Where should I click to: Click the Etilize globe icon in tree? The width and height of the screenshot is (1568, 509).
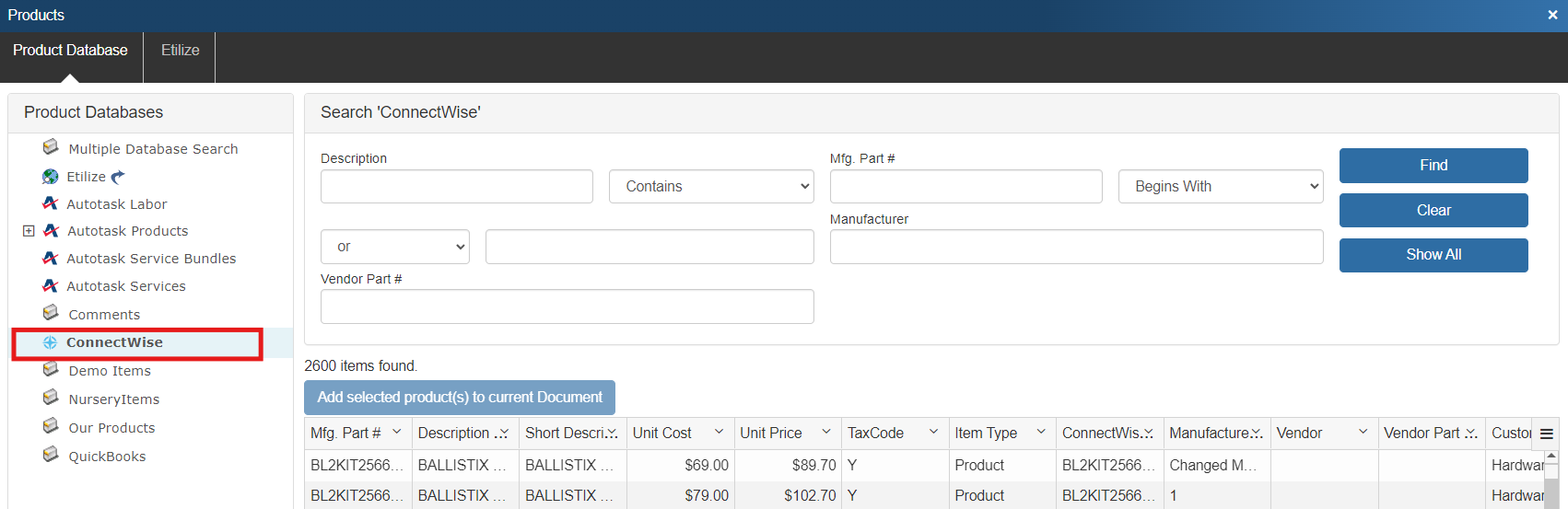(x=51, y=177)
